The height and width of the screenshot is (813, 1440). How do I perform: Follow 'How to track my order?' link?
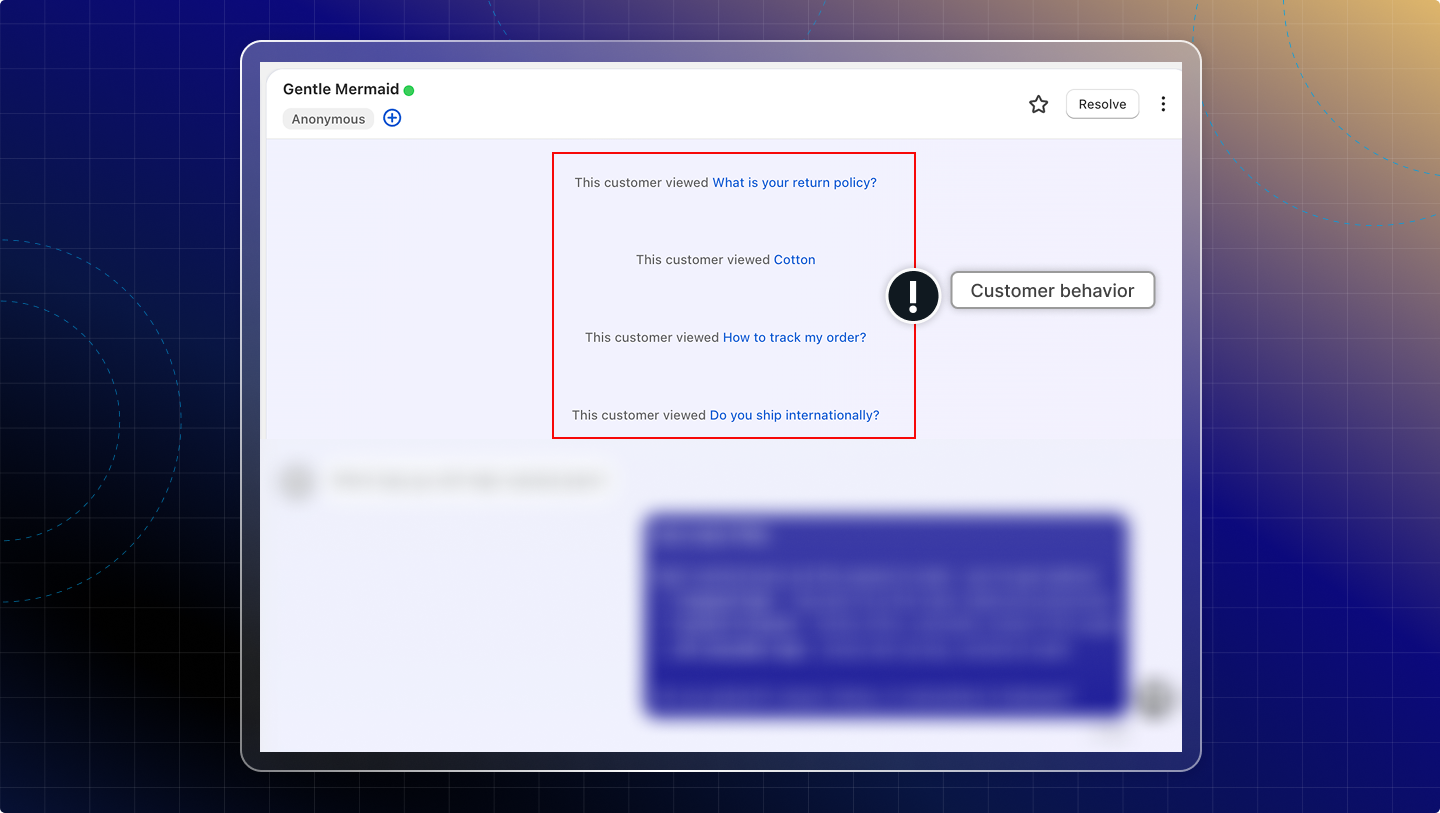794,338
